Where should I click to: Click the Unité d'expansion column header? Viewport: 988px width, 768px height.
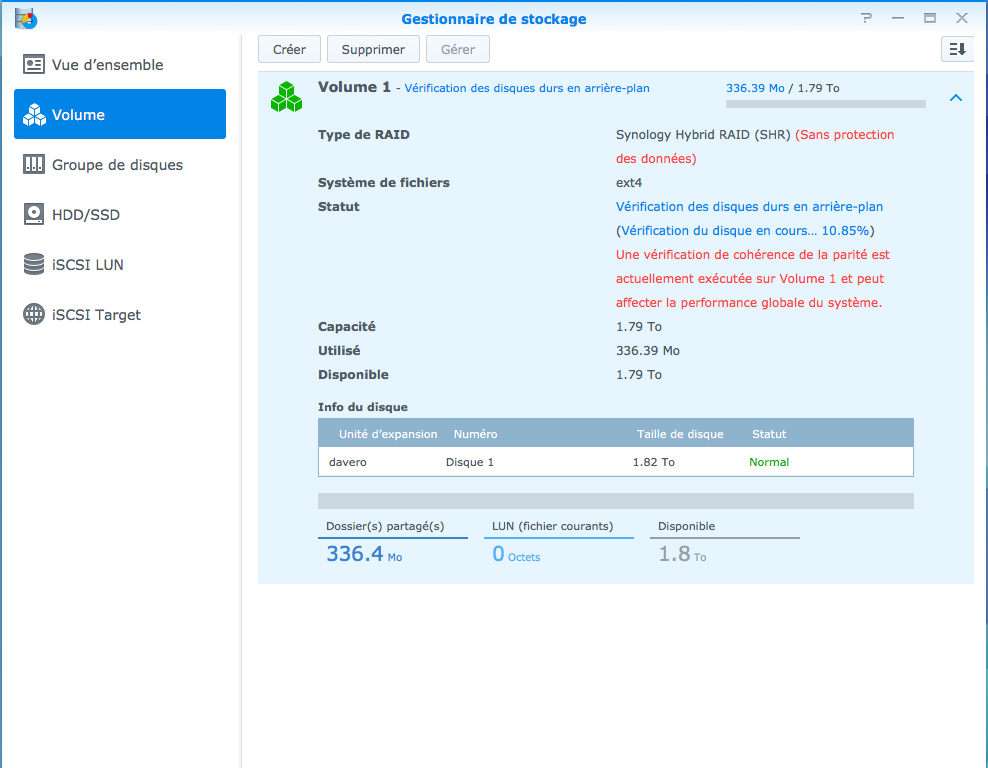coord(388,434)
